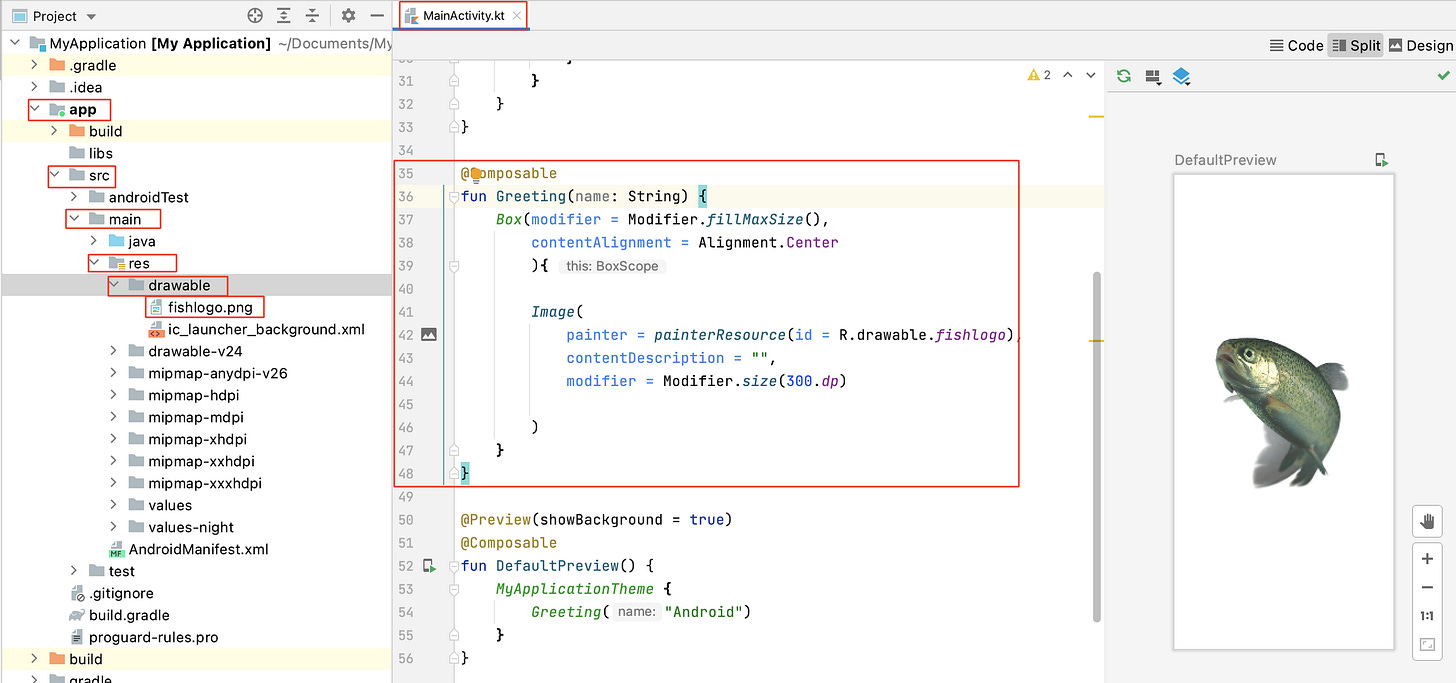Click the Select Opened File icon in Project toolbar
Image resolution: width=1456 pixels, height=683 pixels.
tap(255, 15)
